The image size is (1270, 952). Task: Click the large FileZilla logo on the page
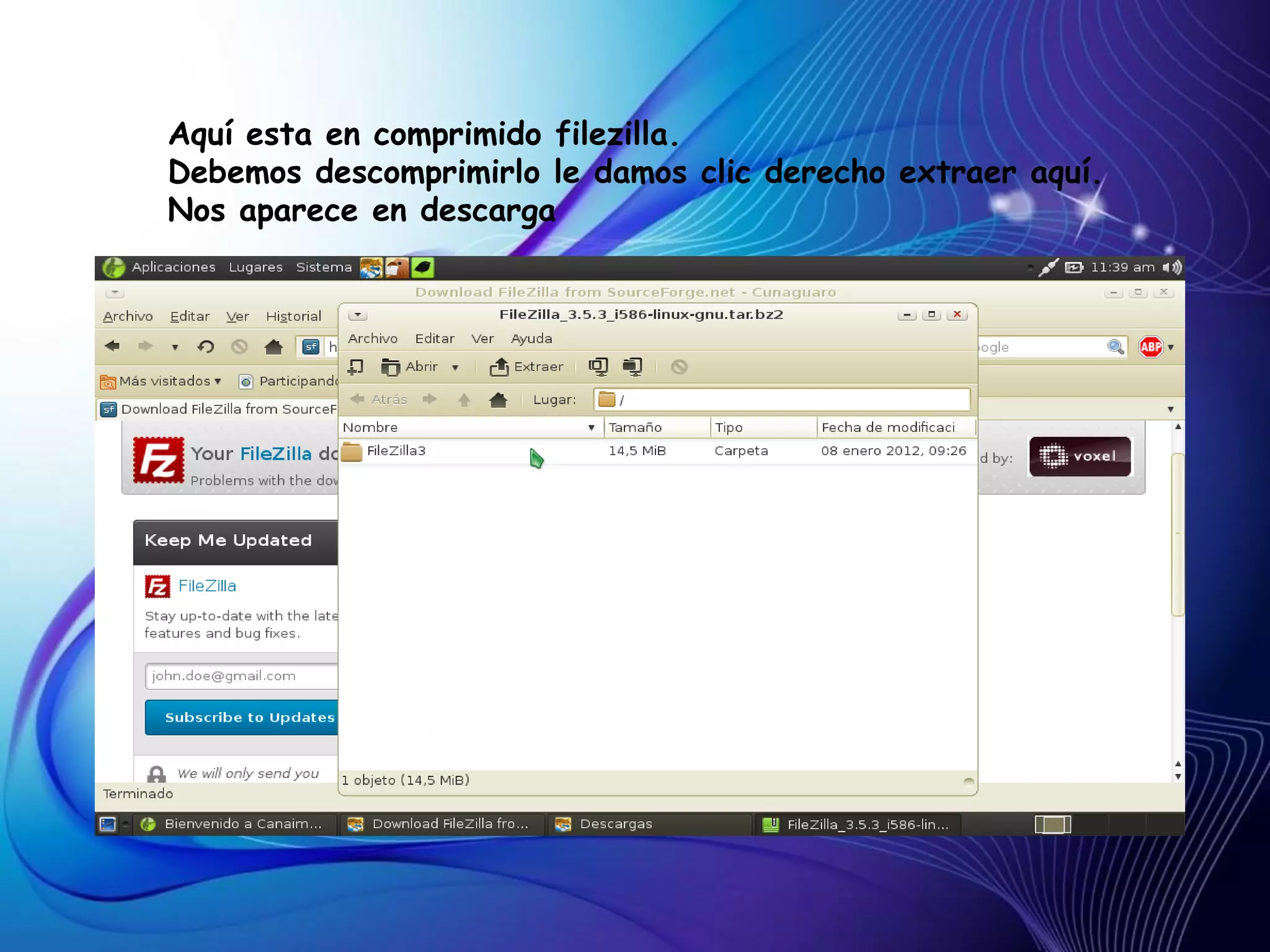158,461
